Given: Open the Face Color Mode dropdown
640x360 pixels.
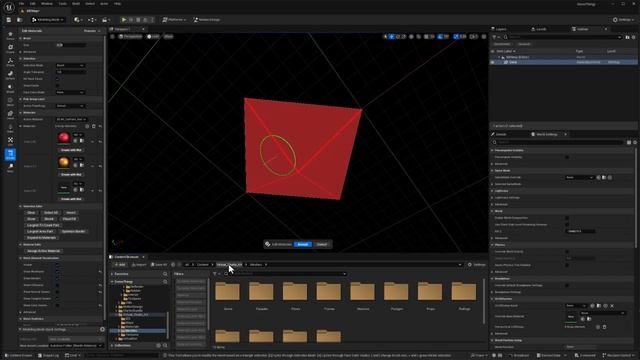Looking at the screenshot, I should click(x=70, y=92).
